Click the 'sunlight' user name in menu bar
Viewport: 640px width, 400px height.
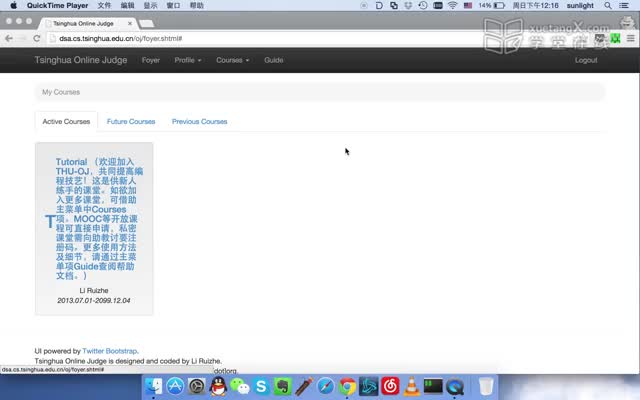coord(580,5)
